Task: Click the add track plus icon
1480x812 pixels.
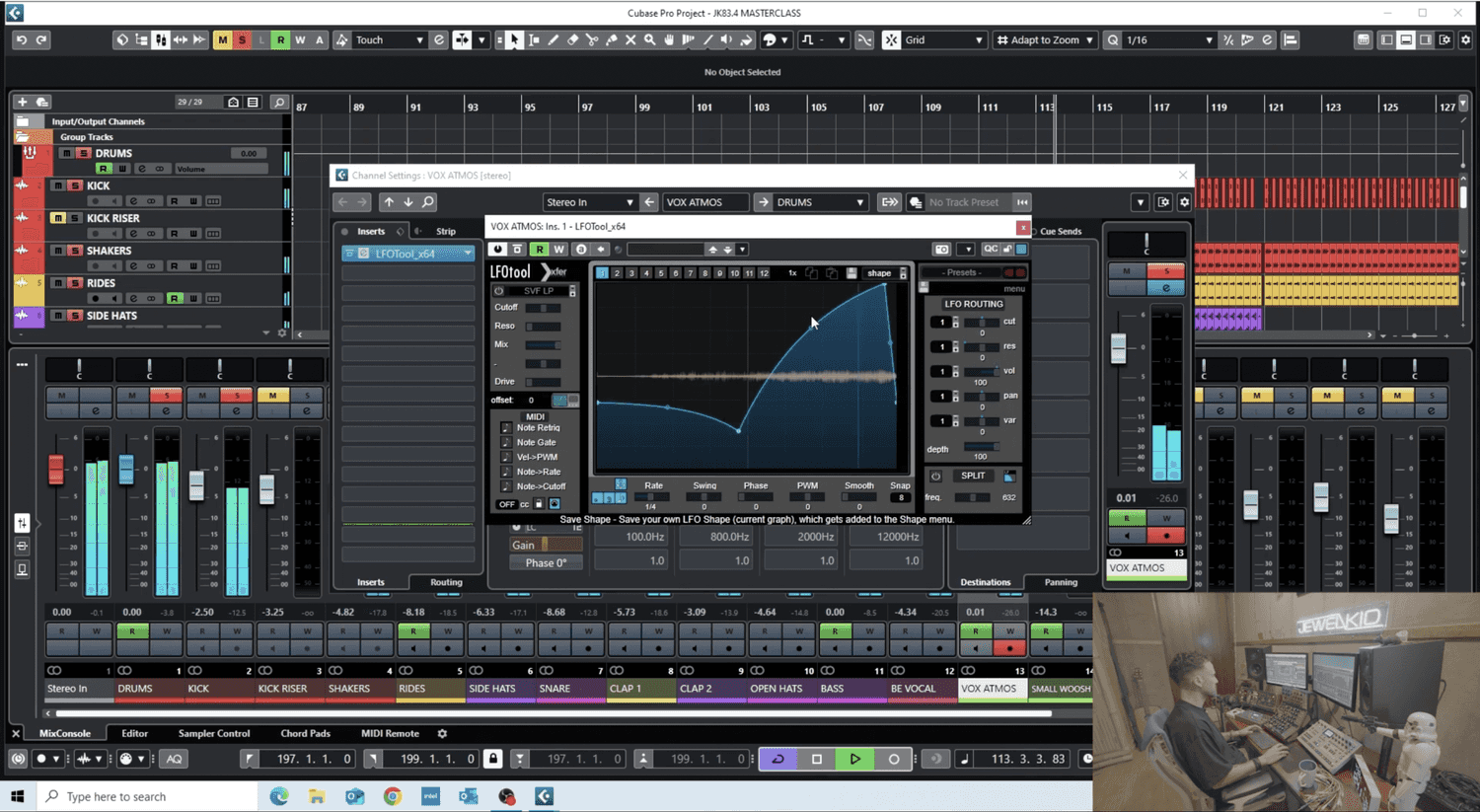Action: 22,102
